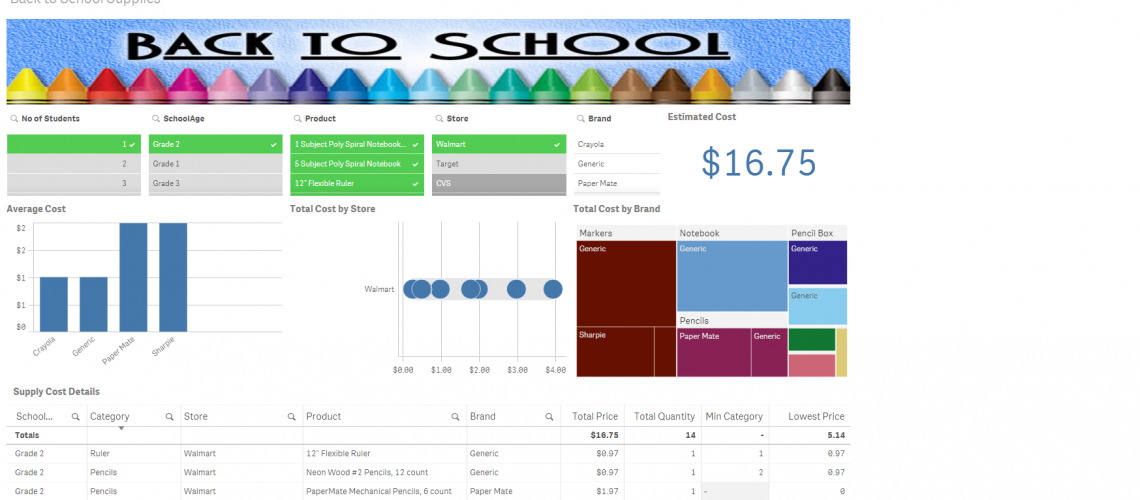The height and width of the screenshot is (500, 1140).
Task: Search the Product column in table
Action: pyautogui.click(x=455, y=417)
